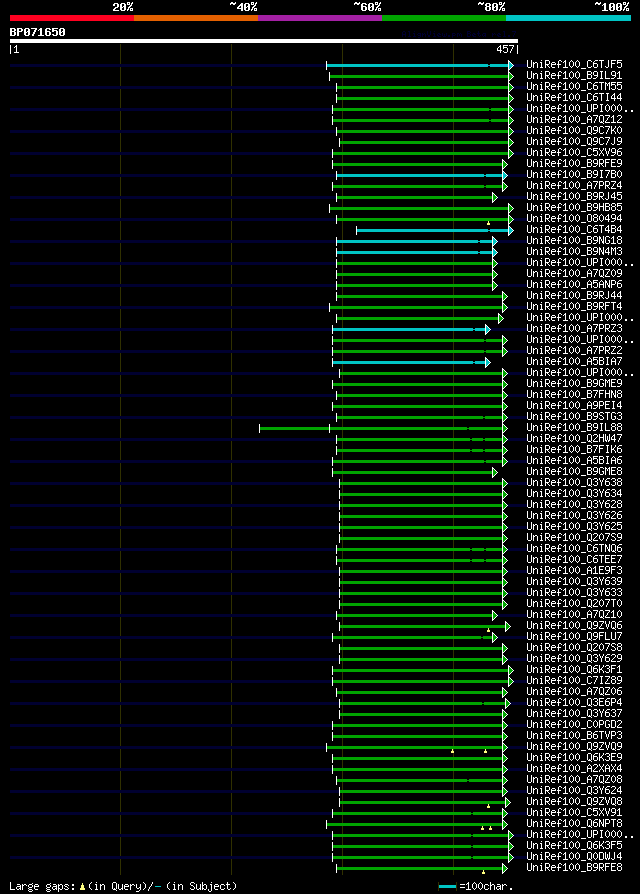Open hit UniRef100_A5BIA6
Image resolution: width=640 pixels, height=894 pixels.
coord(574,461)
